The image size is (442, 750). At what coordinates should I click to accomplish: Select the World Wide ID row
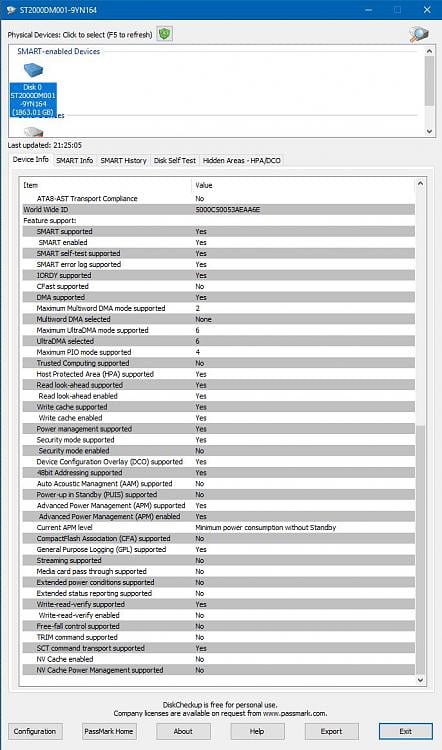click(x=218, y=210)
